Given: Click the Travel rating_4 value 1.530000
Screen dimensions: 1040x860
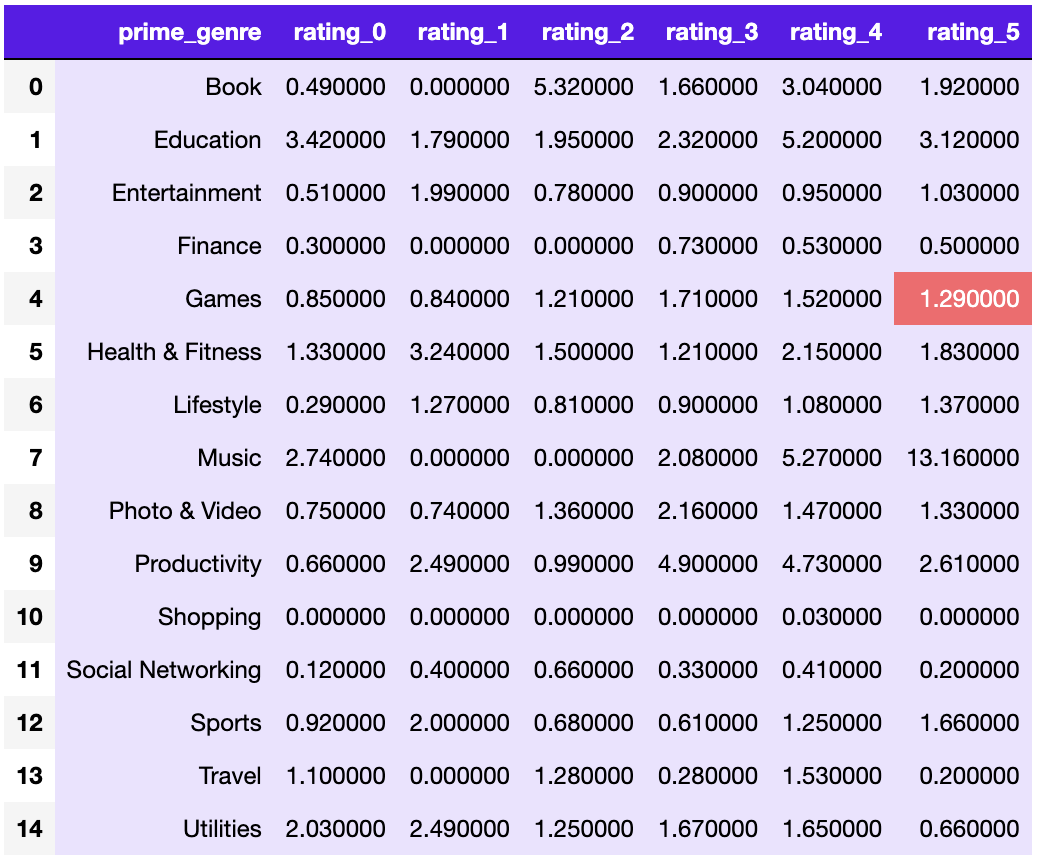Looking at the screenshot, I should [x=832, y=776].
